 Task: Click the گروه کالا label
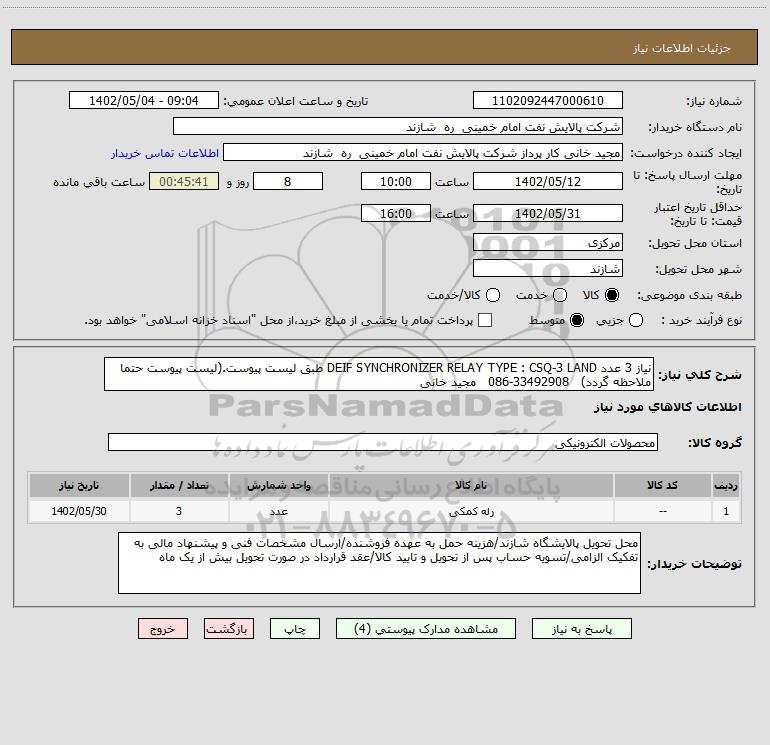(x=715, y=443)
